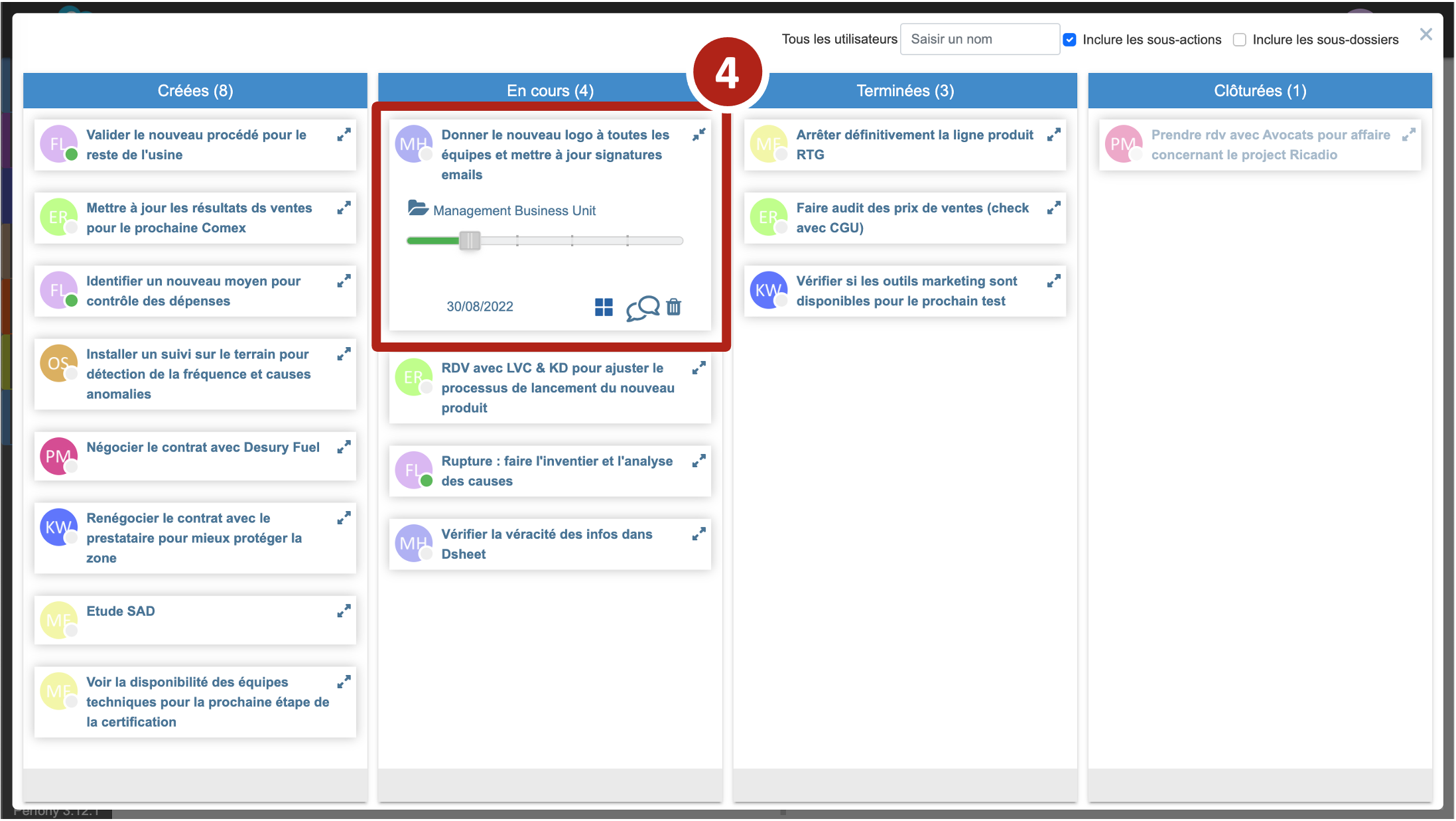This screenshot has width=1456, height=821.
Task: Enable Inclure les sous-dossiers checkbox
Action: [x=1239, y=40]
